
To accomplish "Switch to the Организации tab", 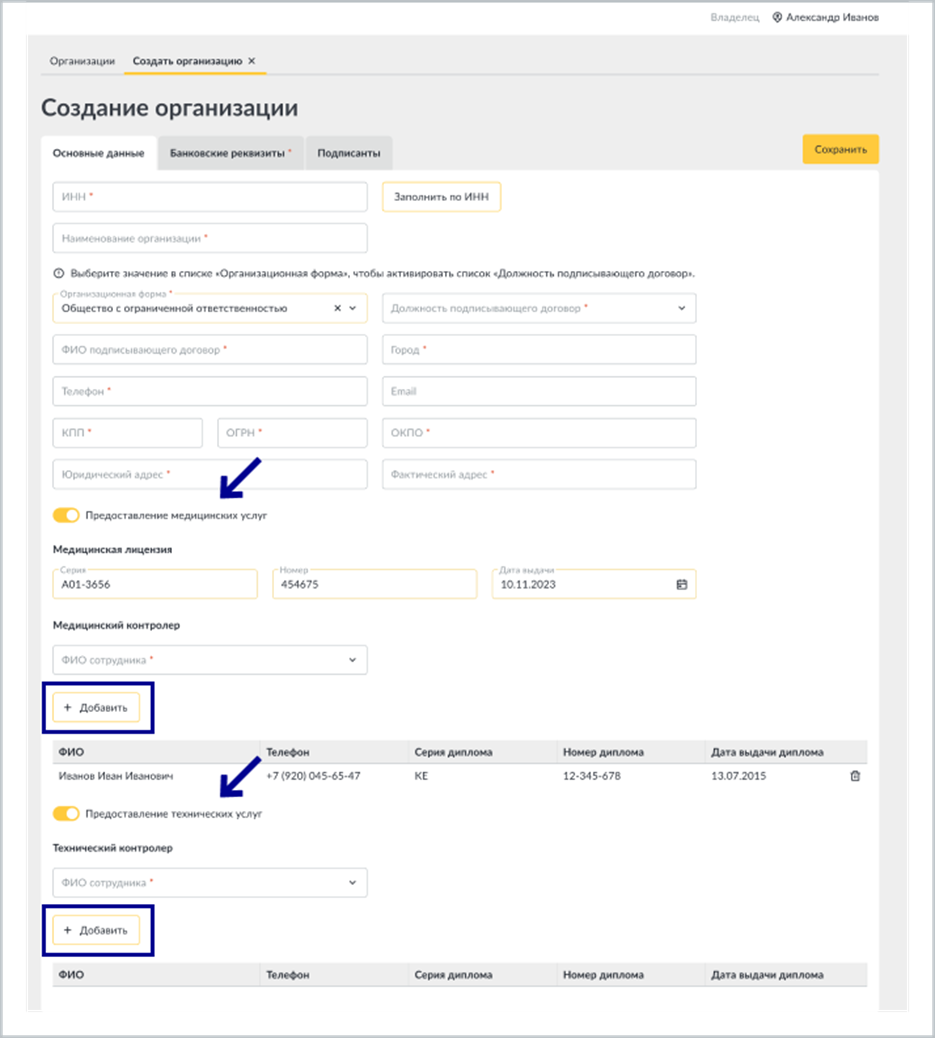I will tap(82, 61).
